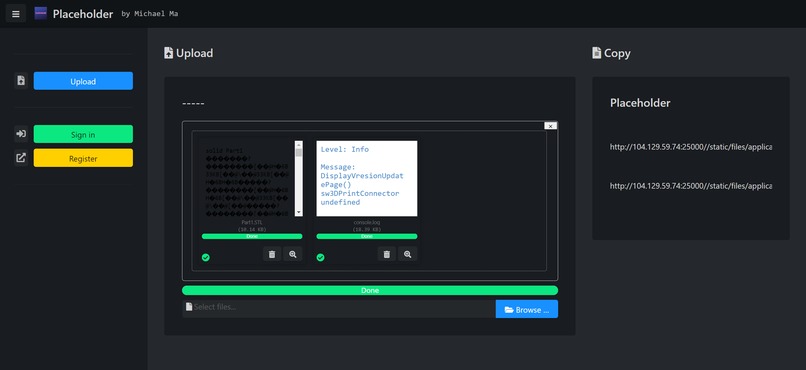Click the green check mark under console.log
Image resolution: width=806 pixels, height=370 pixels.
320,257
